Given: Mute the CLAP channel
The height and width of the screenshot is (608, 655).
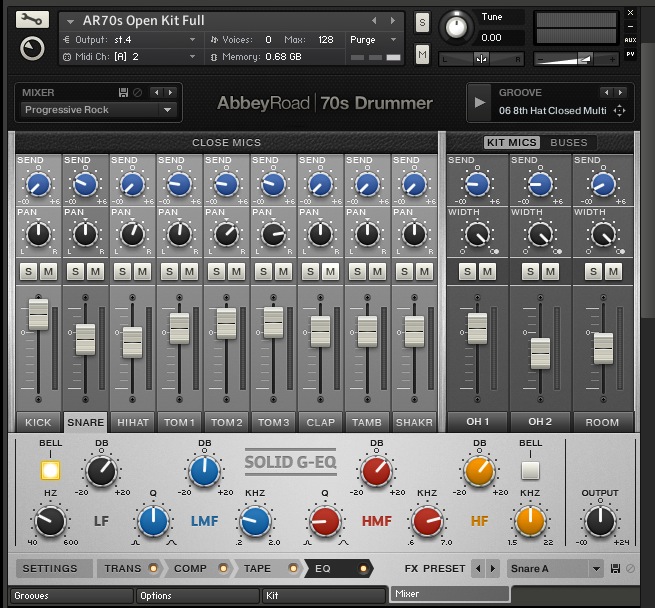Looking at the screenshot, I should pyautogui.click(x=330, y=272).
